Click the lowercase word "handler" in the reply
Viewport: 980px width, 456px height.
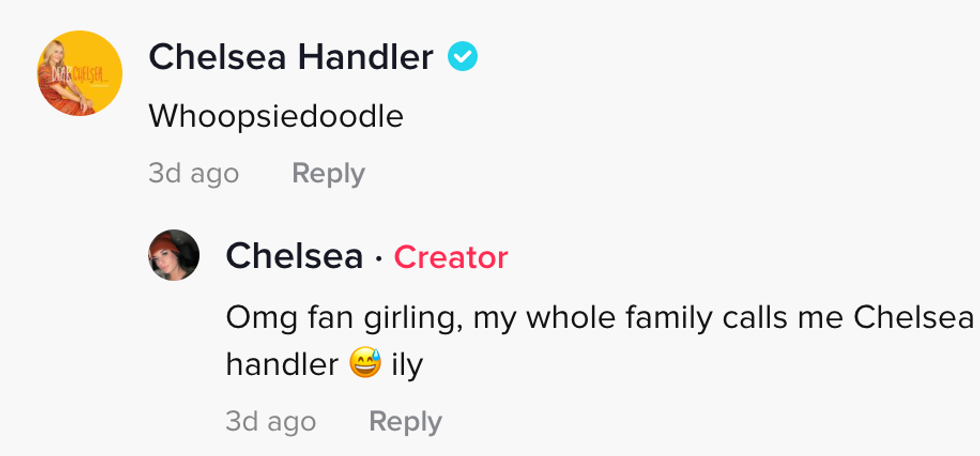point(282,365)
